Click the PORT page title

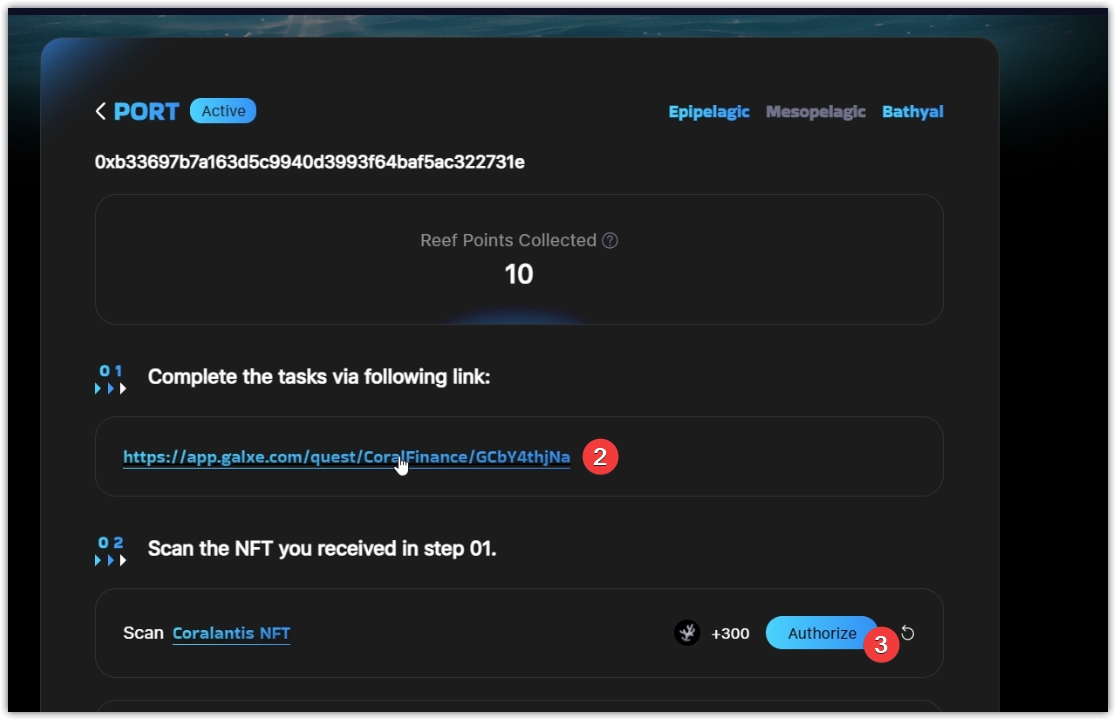(146, 112)
